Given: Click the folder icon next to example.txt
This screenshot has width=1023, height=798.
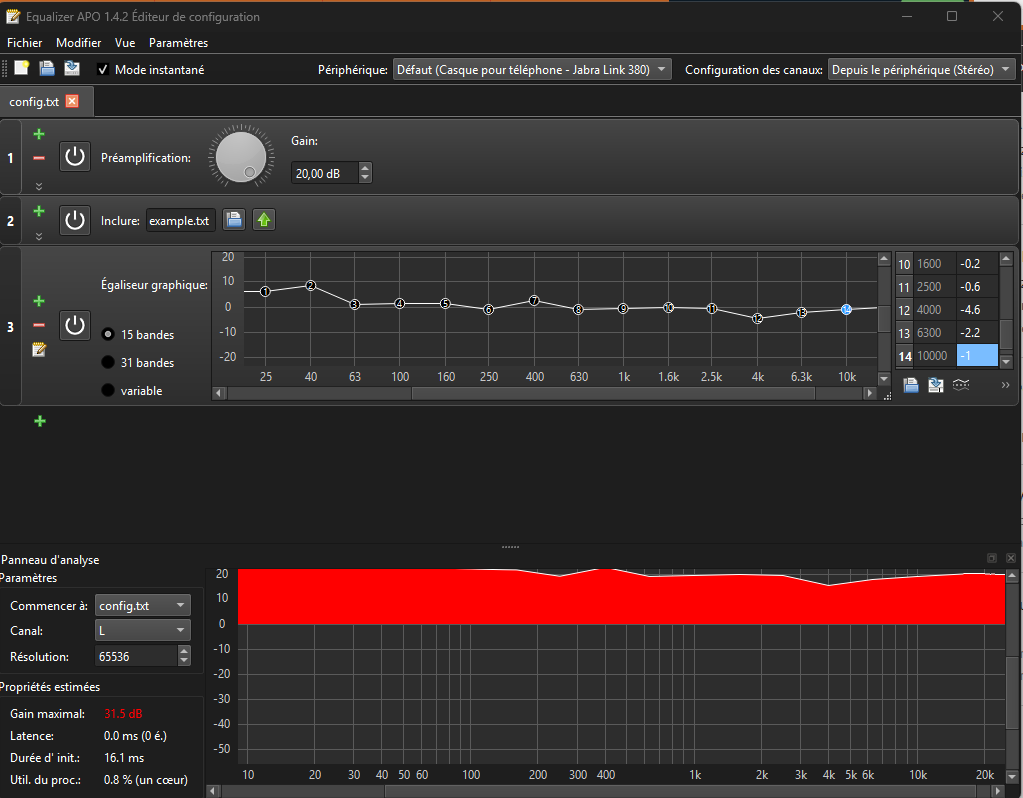Looking at the screenshot, I should coord(233,220).
